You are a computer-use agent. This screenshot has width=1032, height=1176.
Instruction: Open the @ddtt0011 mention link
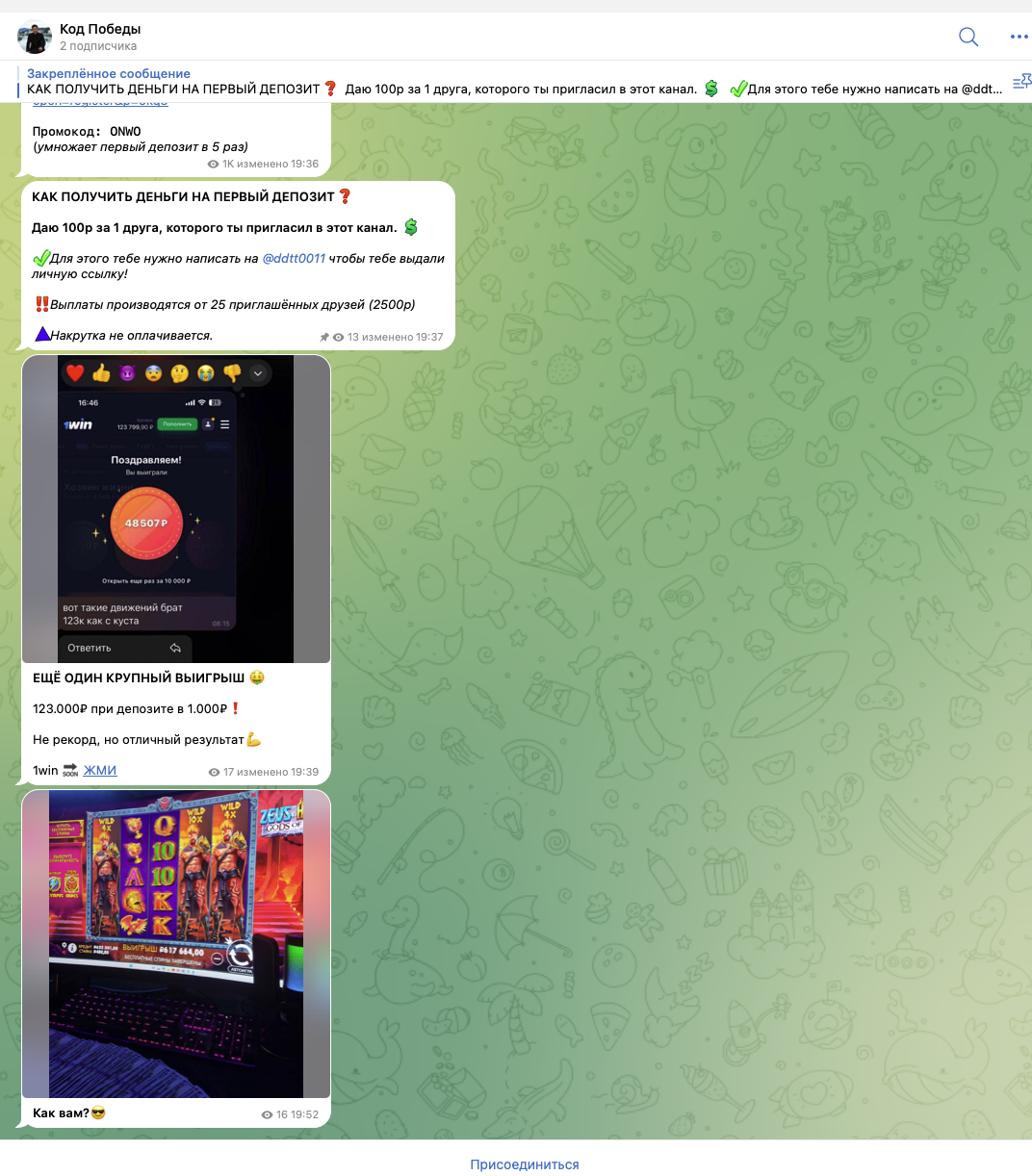pos(294,258)
